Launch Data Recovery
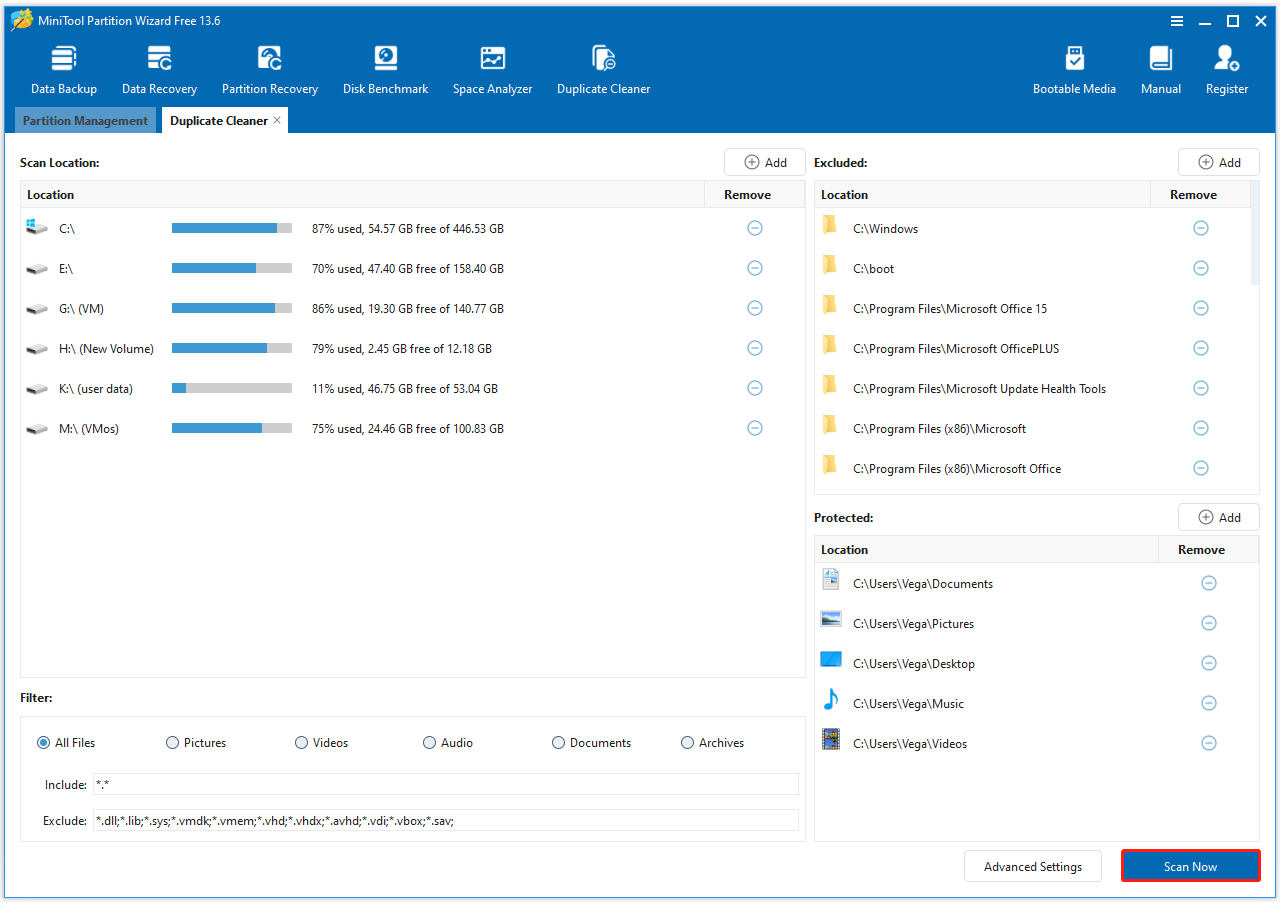The width and height of the screenshot is (1281, 903). point(158,65)
